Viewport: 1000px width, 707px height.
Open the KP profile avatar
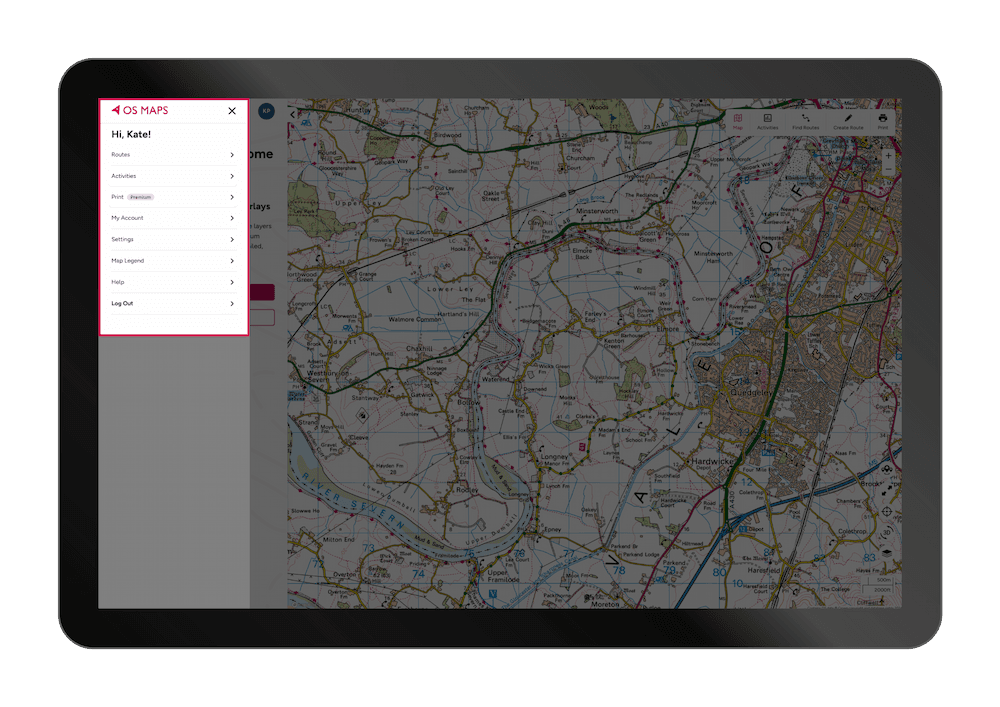[266, 111]
